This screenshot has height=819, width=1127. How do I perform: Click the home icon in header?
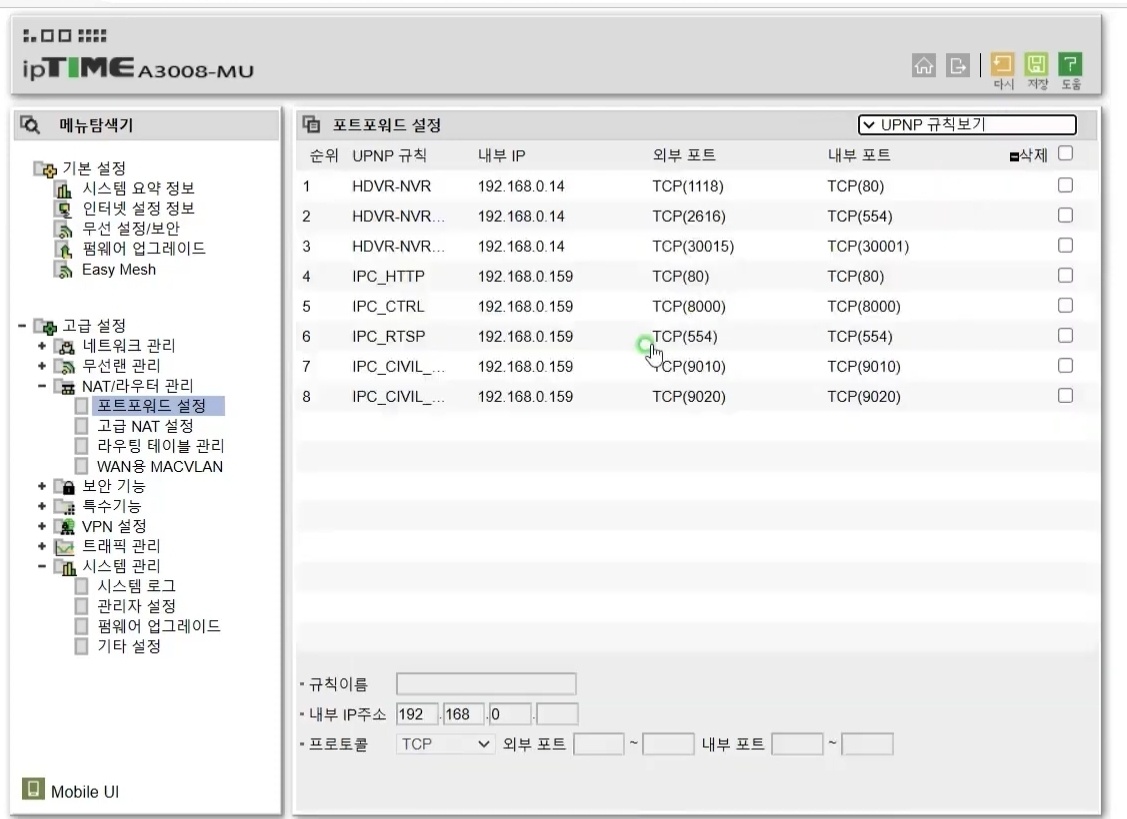924,65
